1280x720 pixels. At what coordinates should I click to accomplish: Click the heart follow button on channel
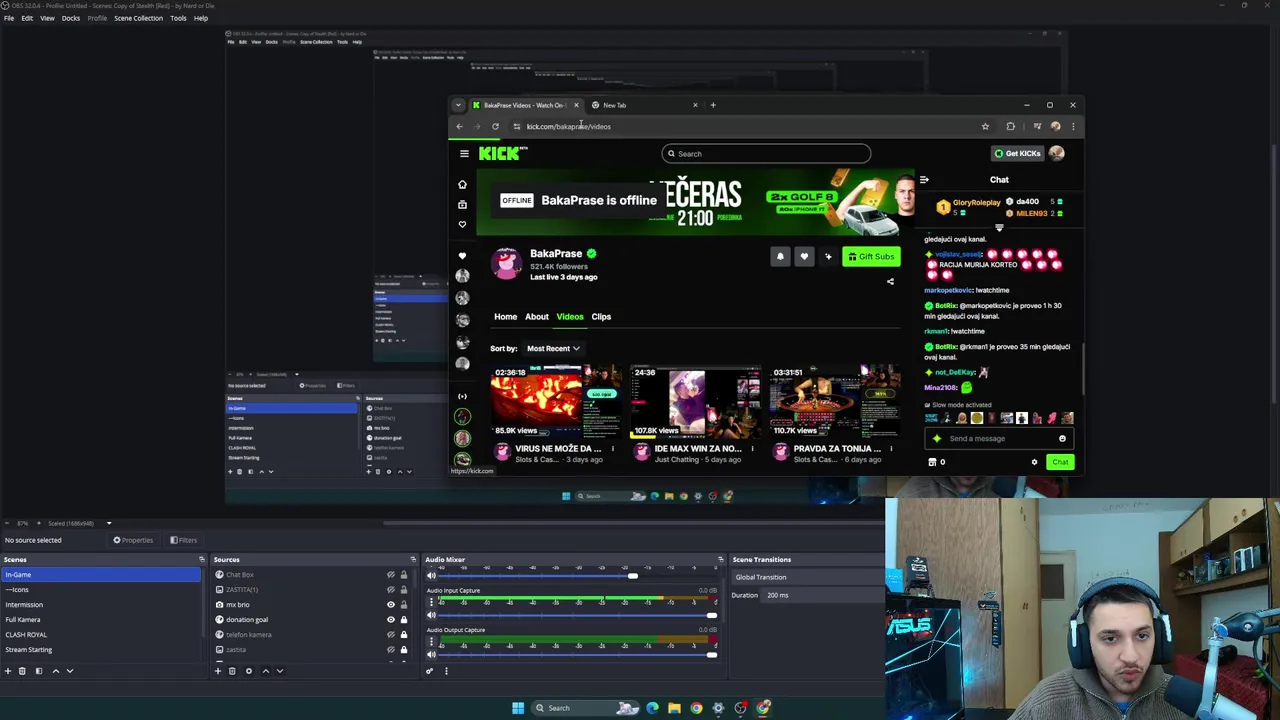pyautogui.click(x=804, y=257)
